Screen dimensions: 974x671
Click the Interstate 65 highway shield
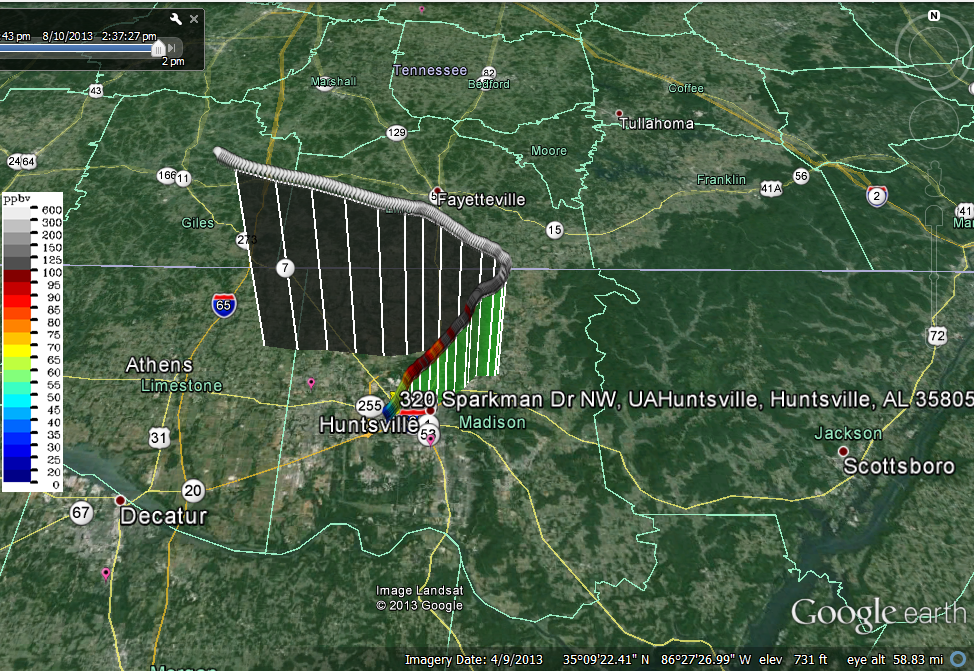tap(224, 306)
